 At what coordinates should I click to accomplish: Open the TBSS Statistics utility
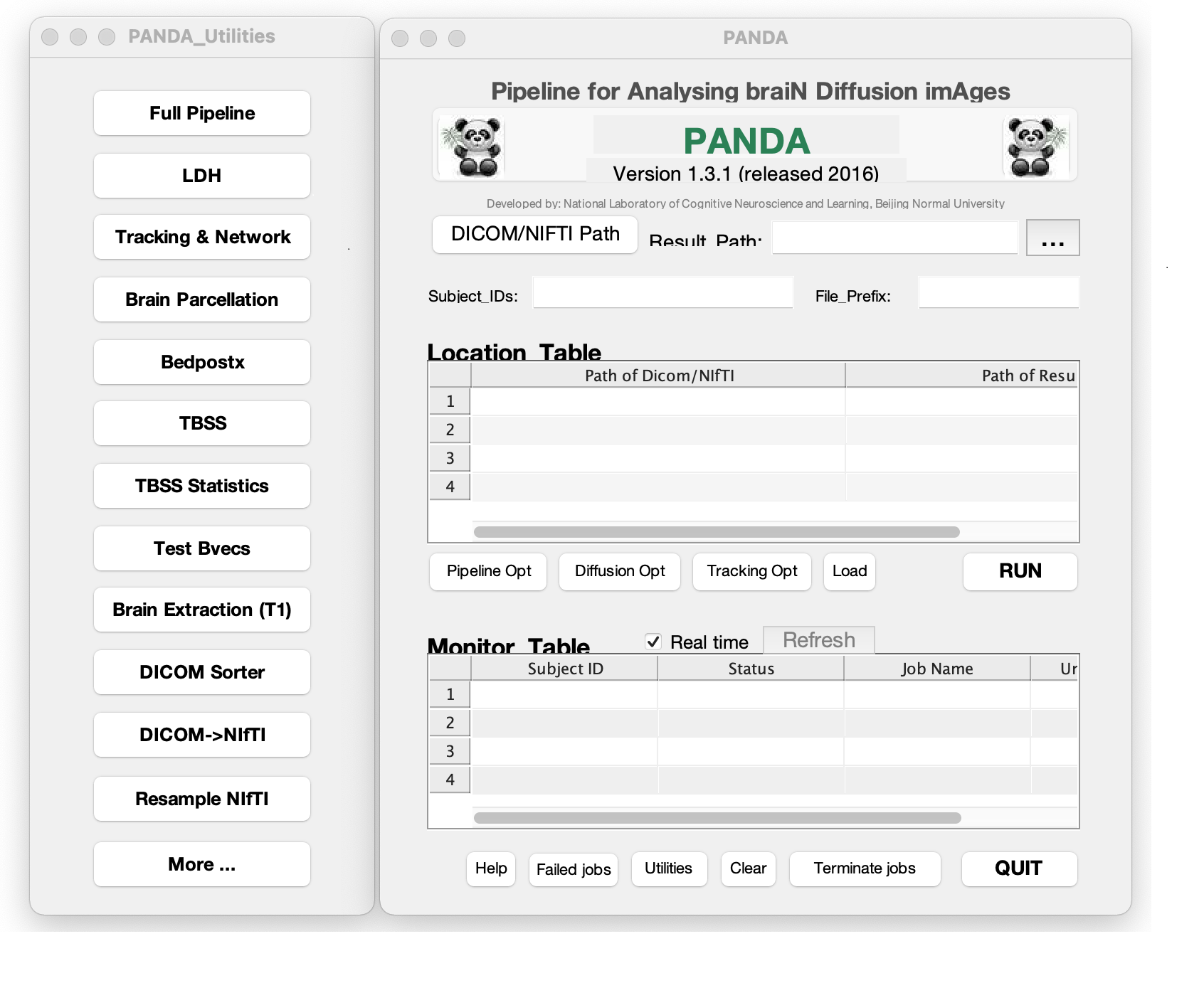[x=202, y=486]
